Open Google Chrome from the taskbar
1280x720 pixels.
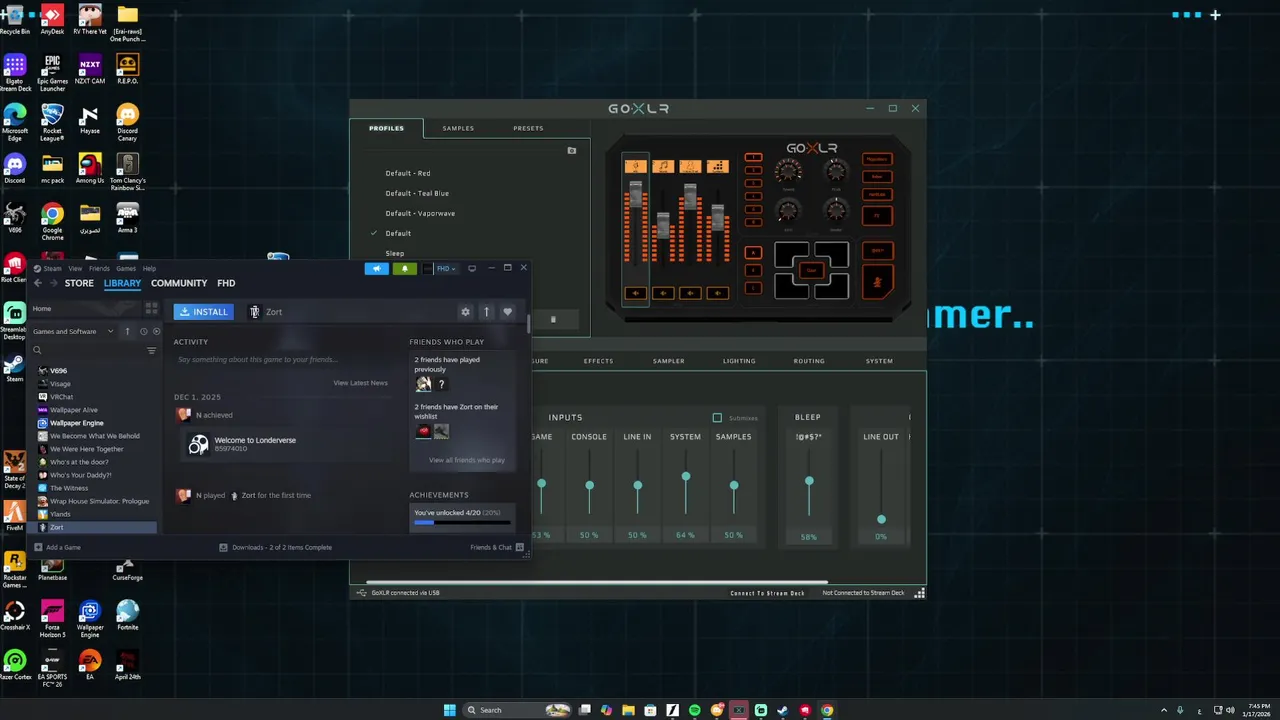pyautogui.click(x=827, y=710)
